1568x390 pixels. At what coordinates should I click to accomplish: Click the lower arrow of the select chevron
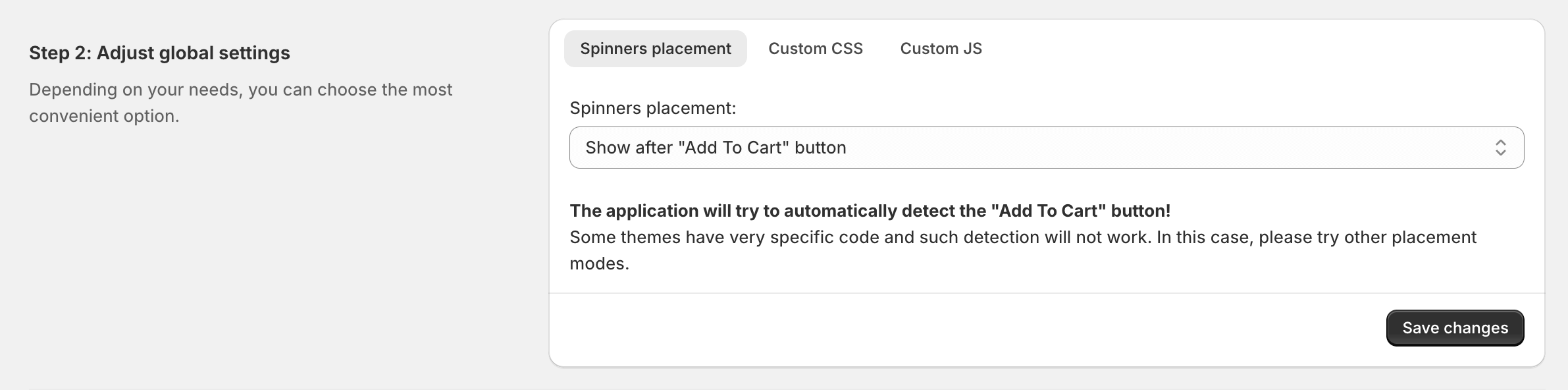point(1500,153)
